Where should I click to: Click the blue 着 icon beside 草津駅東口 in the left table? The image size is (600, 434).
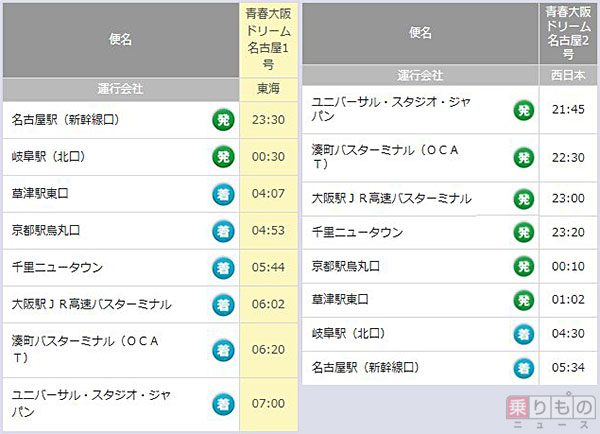coord(223,194)
